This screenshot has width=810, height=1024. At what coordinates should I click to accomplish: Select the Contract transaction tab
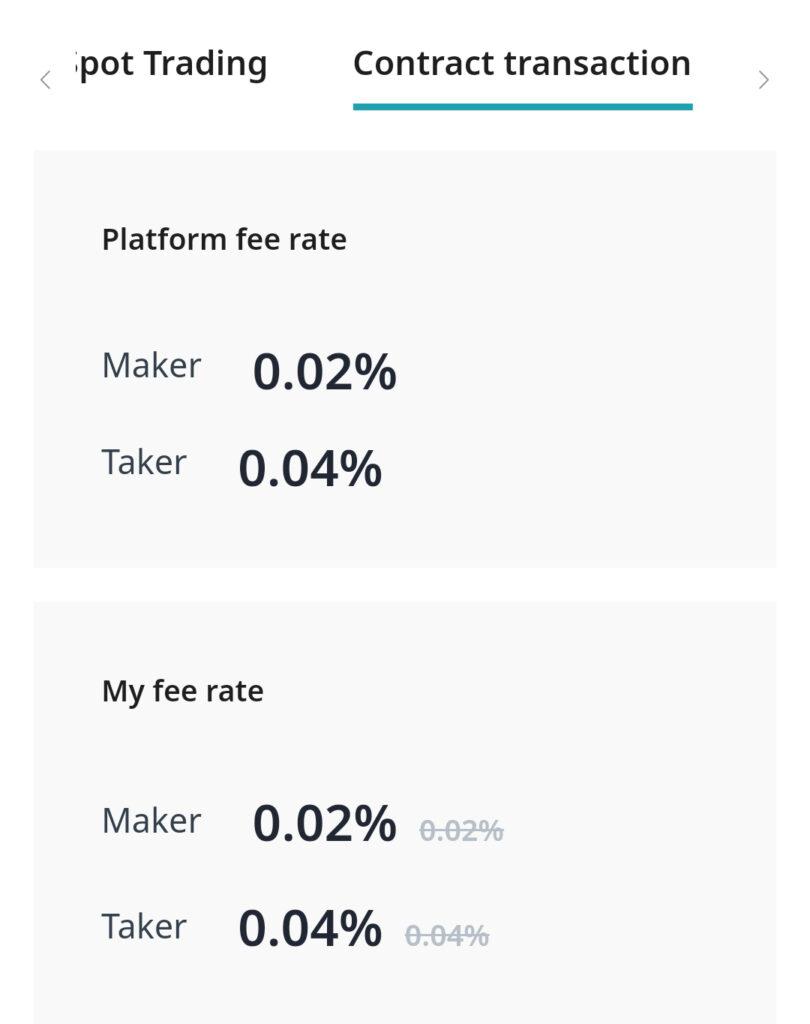(x=522, y=63)
